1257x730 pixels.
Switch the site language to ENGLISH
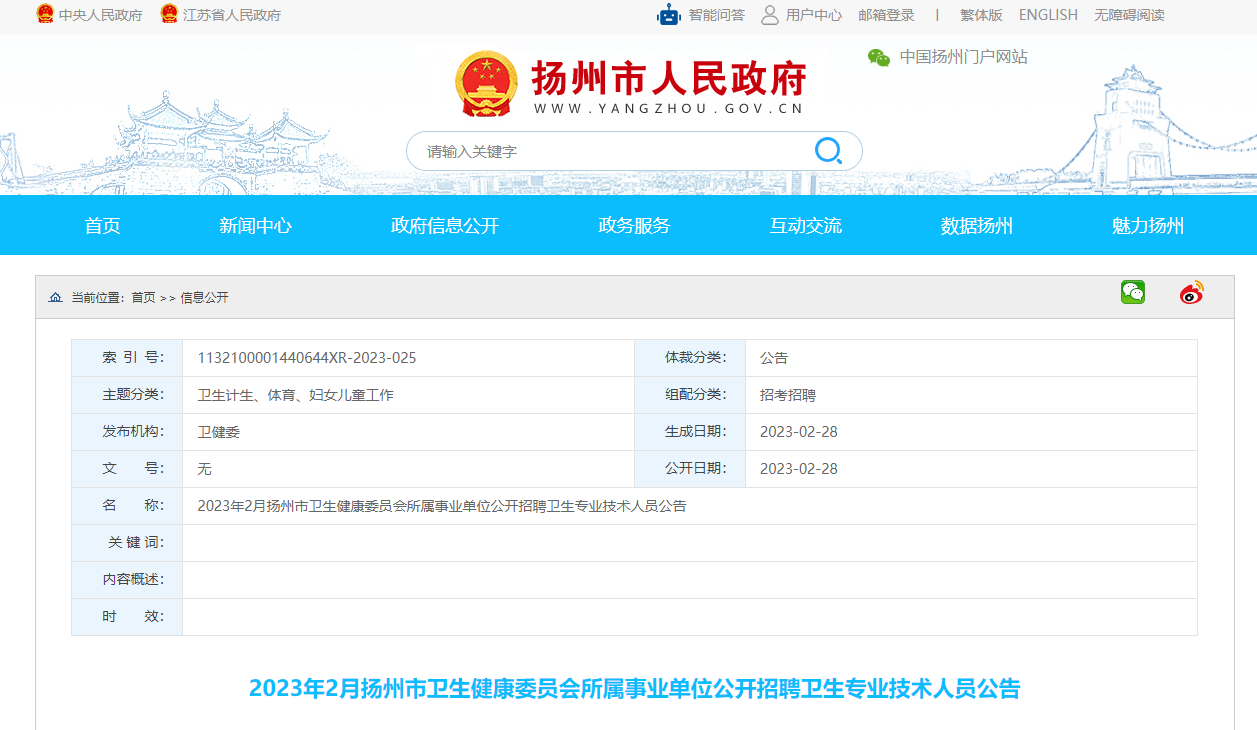1048,15
